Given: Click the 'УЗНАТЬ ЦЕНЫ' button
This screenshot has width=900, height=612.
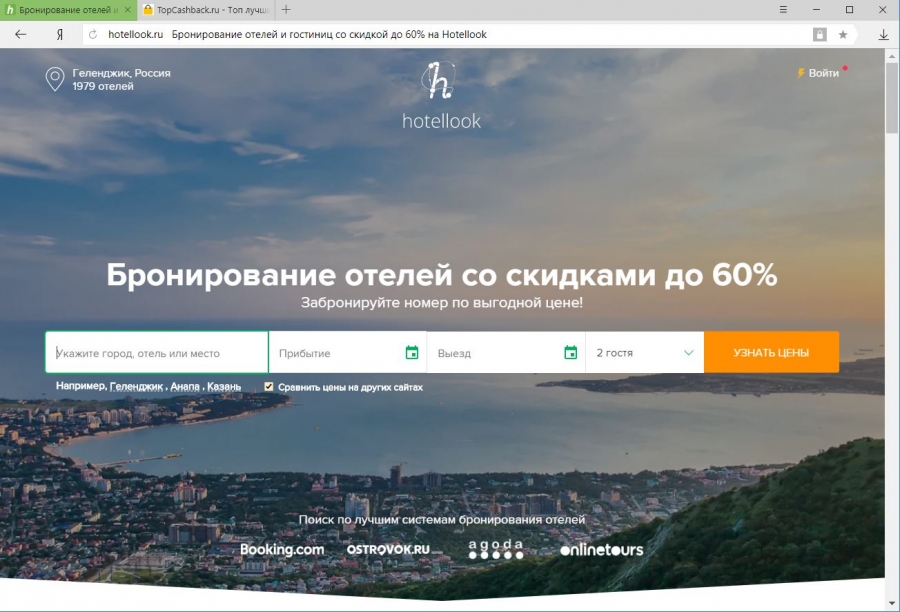Looking at the screenshot, I should [x=771, y=353].
